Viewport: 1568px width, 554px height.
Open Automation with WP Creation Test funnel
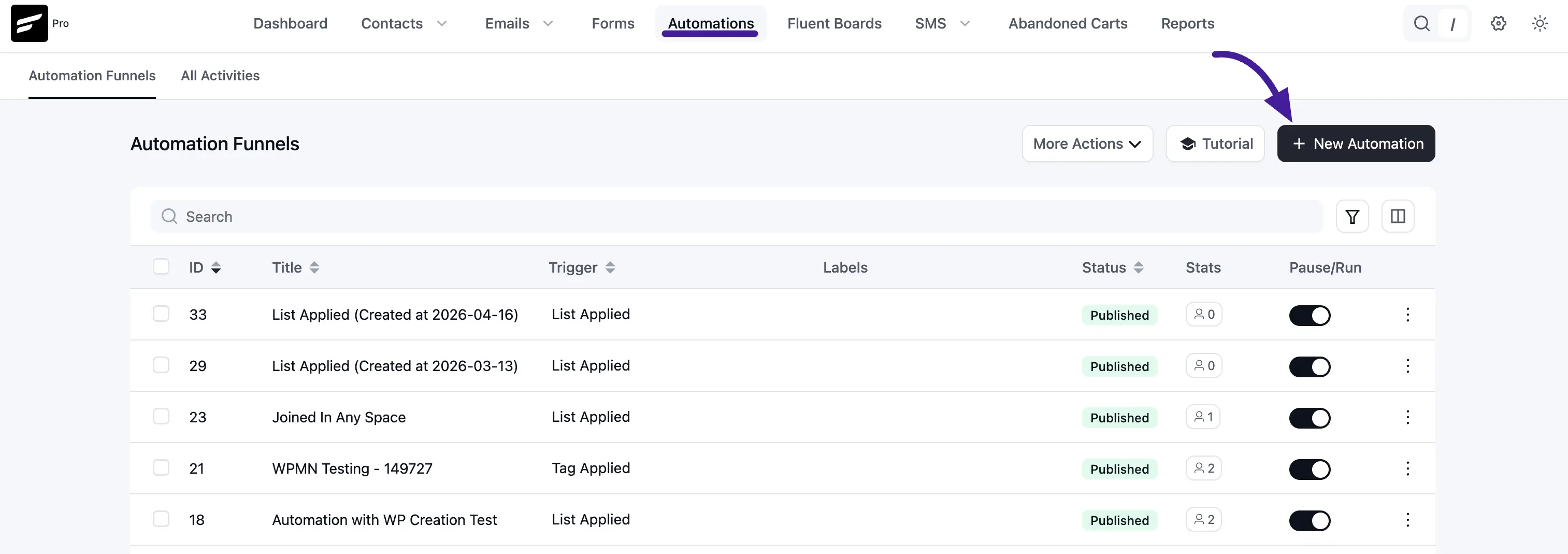point(384,519)
